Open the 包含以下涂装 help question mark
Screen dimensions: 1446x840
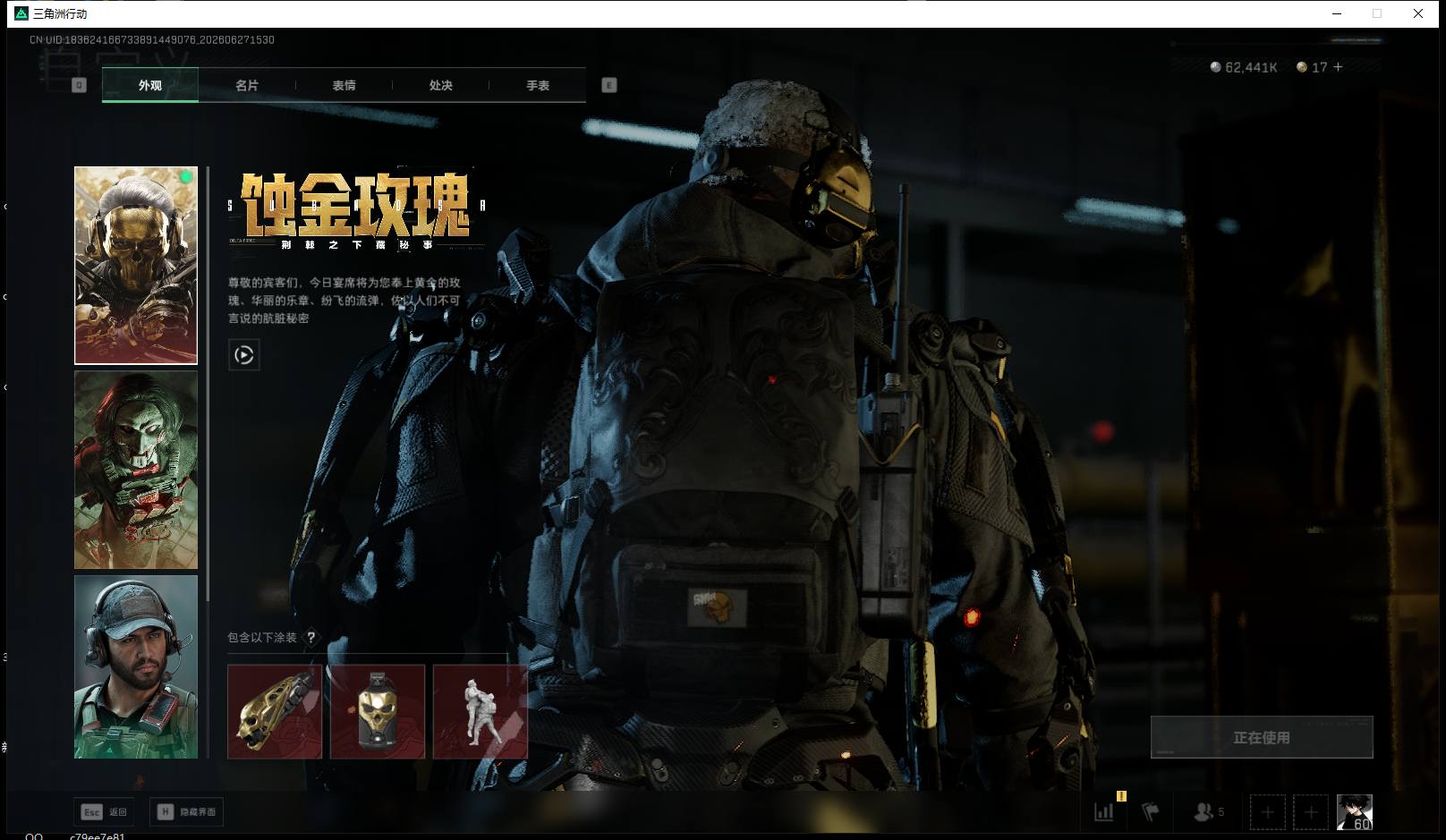(311, 638)
